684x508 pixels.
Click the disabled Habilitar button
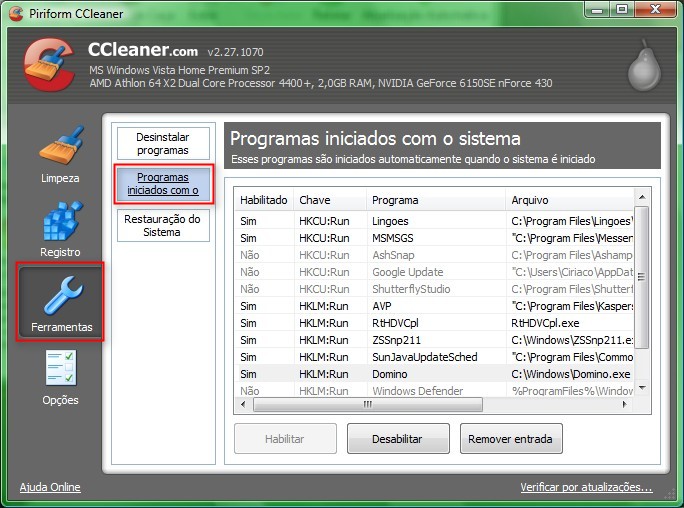point(285,439)
